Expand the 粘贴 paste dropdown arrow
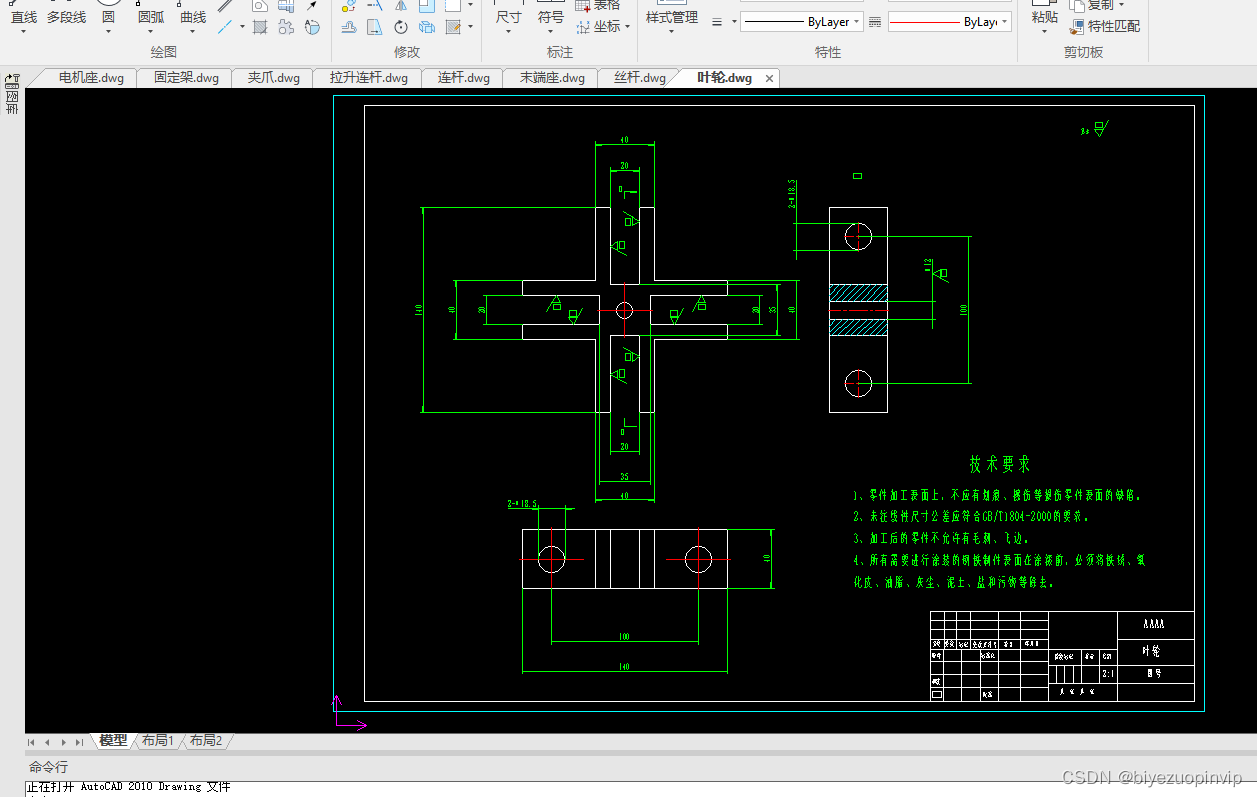Screen dimensions: 1257x797 [1044, 33]
